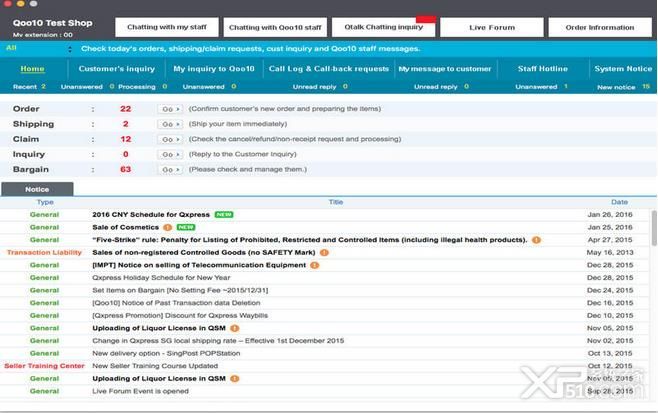658x413 pixels.
Task: Click Chatting with Qoo10 staff button
Action: (x=275, y=27)
